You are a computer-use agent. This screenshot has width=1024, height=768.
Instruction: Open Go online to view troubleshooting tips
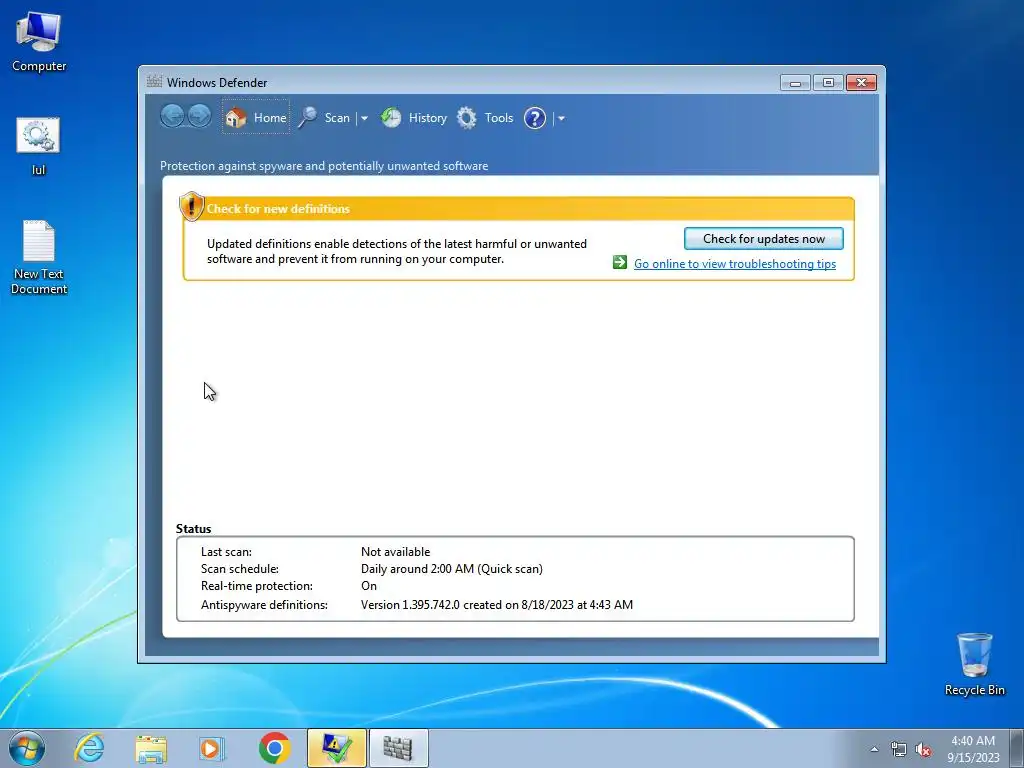point(735,263)
